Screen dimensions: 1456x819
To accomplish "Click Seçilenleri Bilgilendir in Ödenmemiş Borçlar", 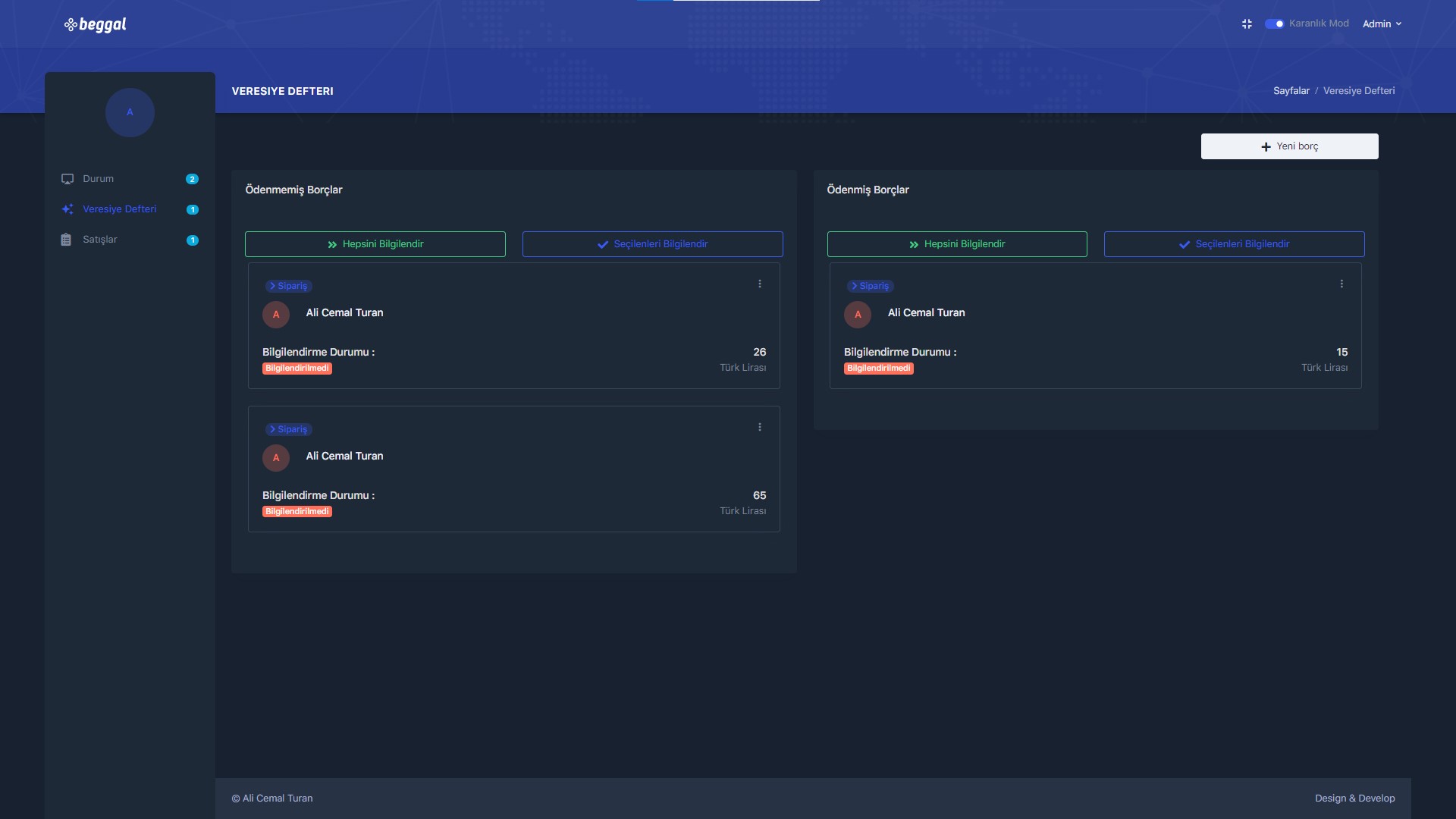I will [x=653, y=244].
